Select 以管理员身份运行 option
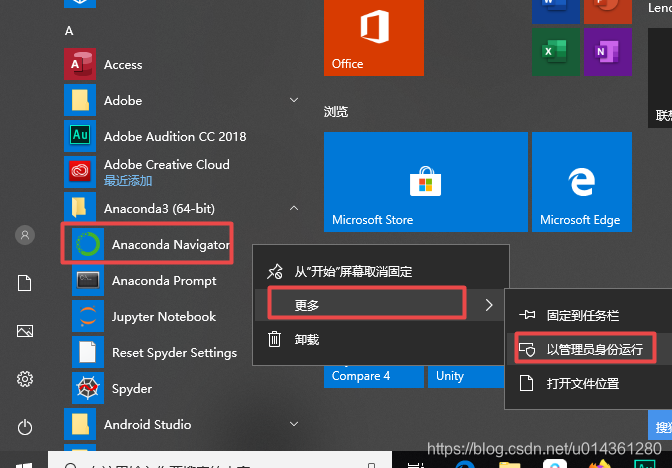The height and width of the screenshot is (468, 672). (x=589, y=349)
